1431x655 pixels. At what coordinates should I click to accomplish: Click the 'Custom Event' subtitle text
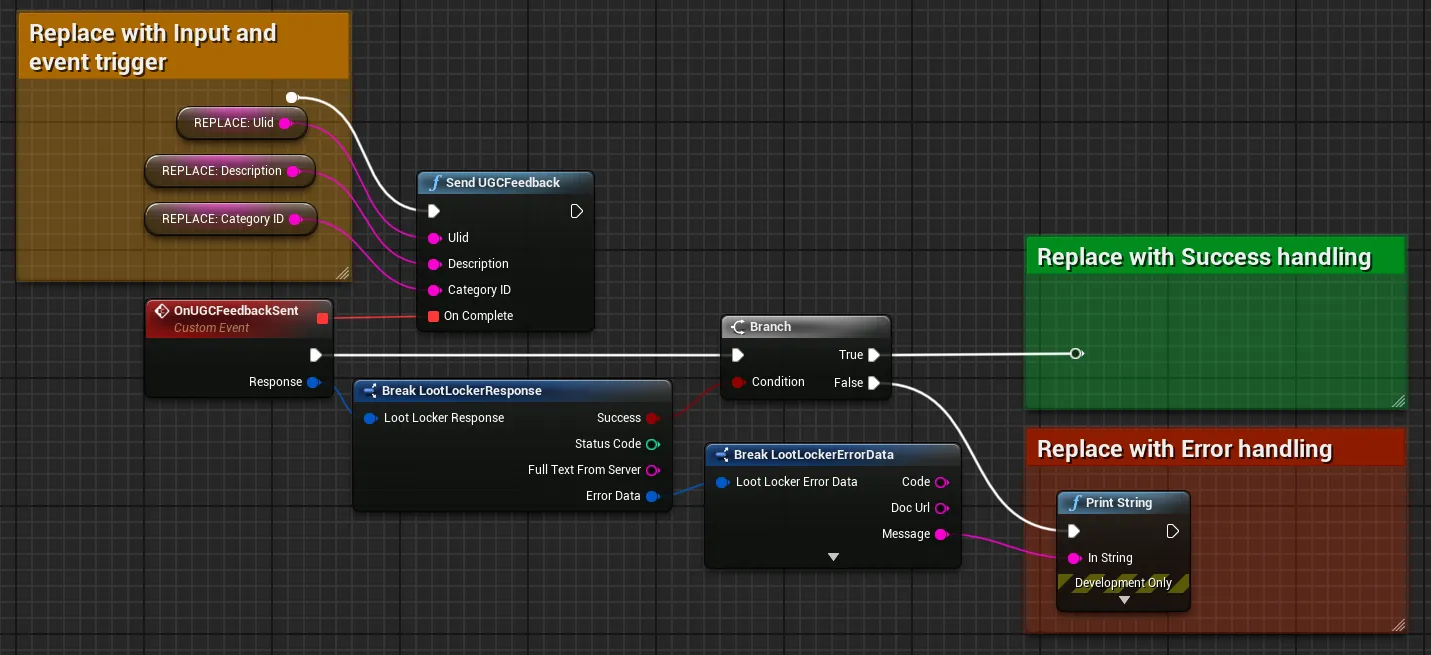212,328
